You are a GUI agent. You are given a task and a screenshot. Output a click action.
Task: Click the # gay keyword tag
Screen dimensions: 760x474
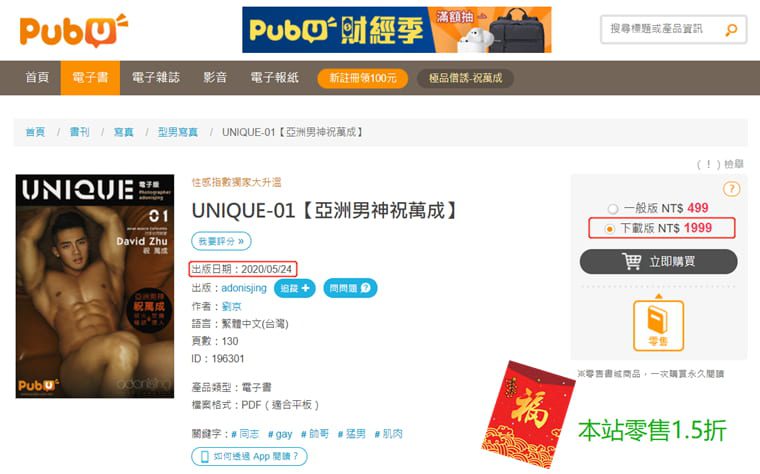[x=280, y=434]
